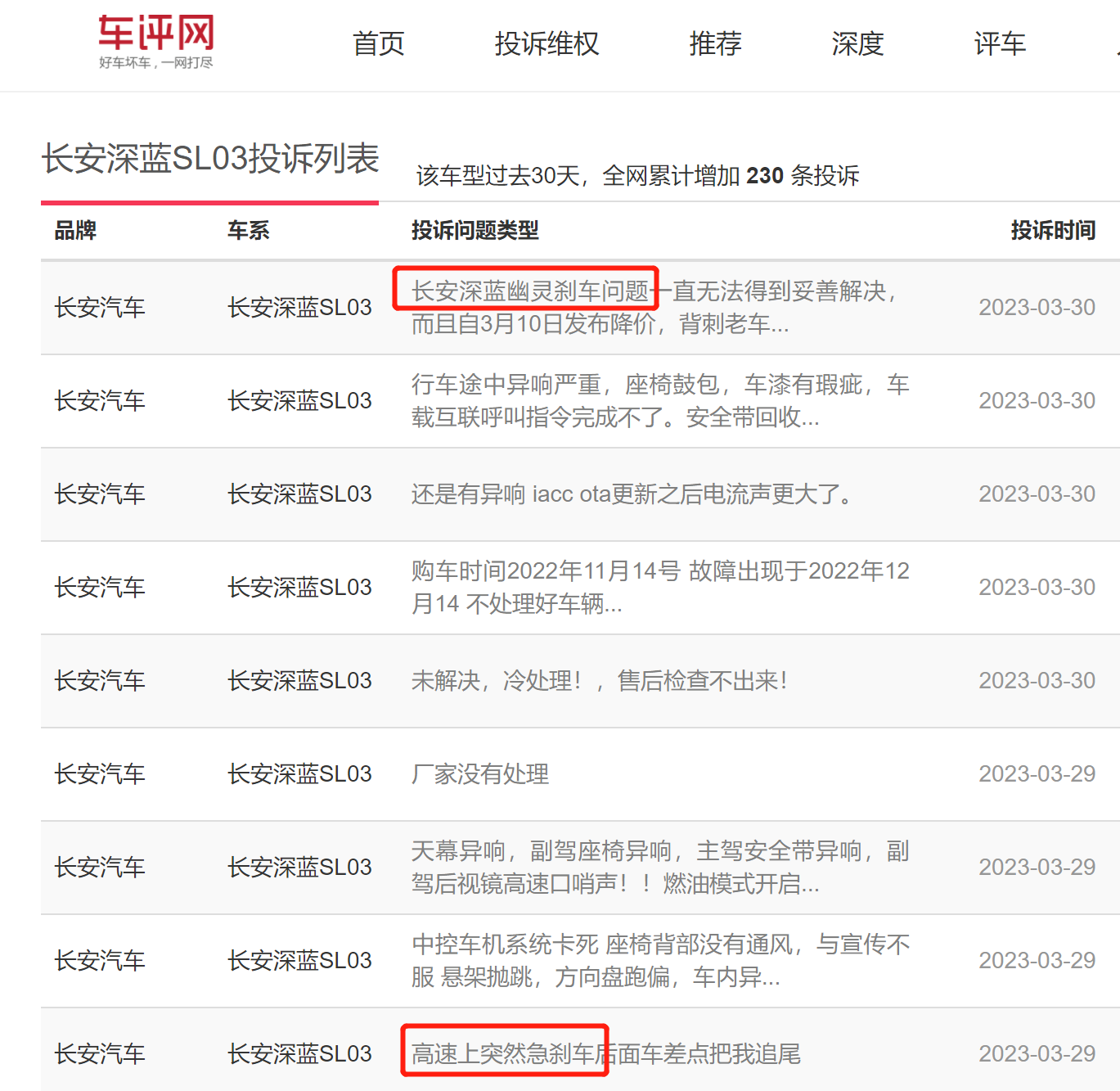Click the 车系 column header

249,231
